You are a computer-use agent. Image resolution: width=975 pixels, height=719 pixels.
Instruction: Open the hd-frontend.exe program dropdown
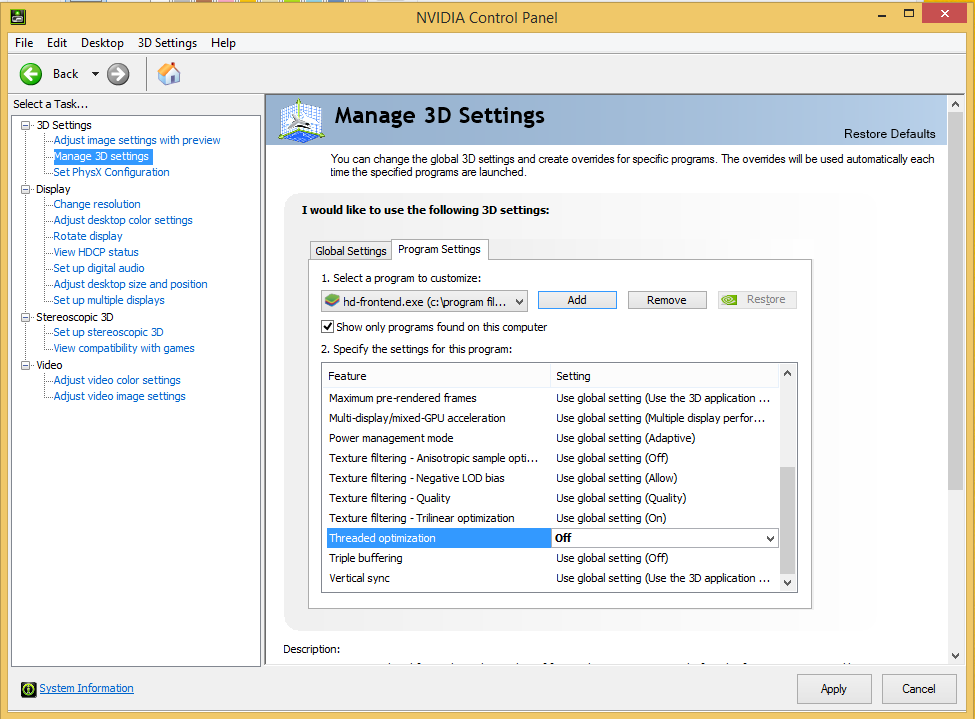pos(425,301)
